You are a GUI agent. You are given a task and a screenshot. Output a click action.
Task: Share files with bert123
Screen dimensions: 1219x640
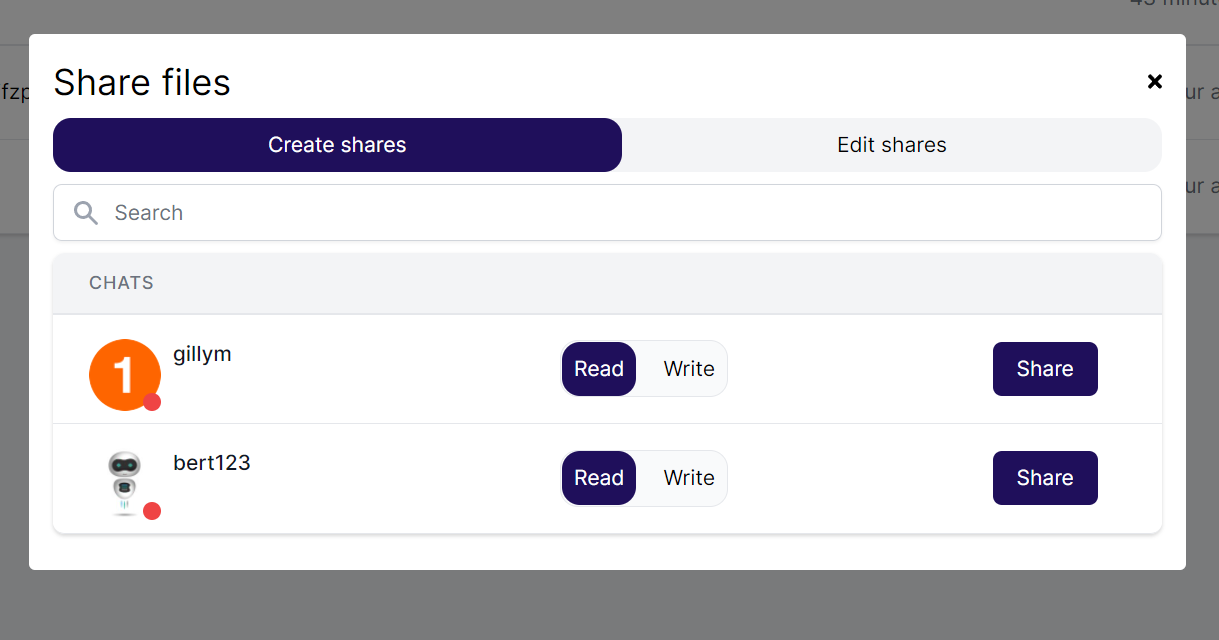[1044, 478]
